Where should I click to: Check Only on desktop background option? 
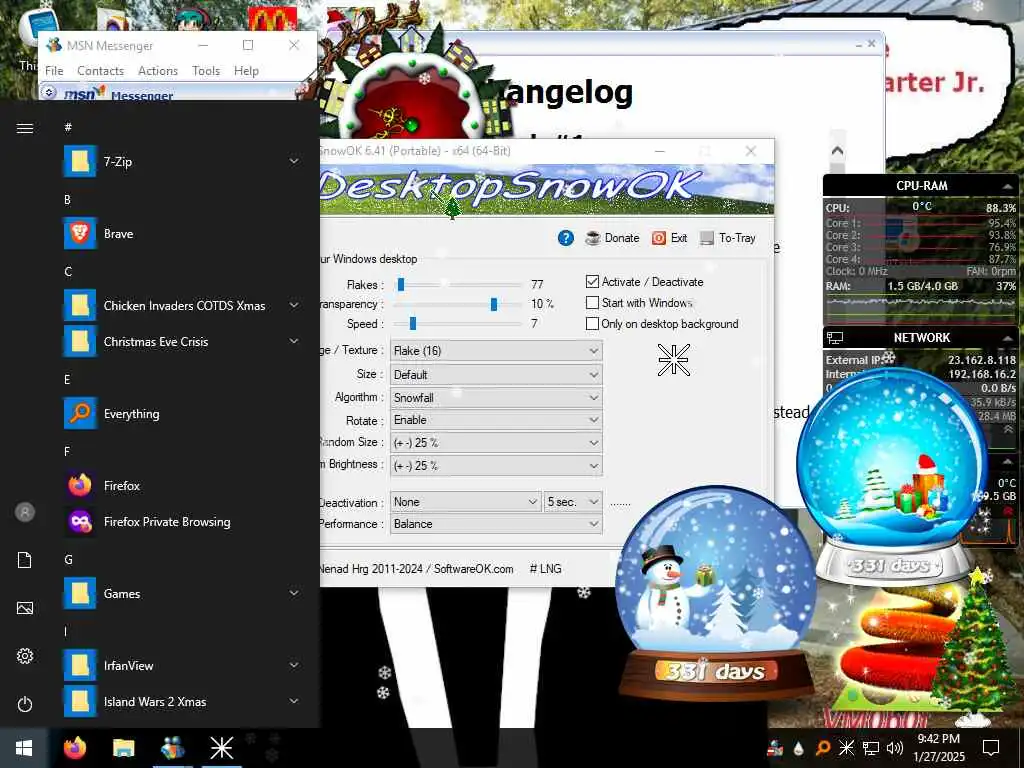592,323
